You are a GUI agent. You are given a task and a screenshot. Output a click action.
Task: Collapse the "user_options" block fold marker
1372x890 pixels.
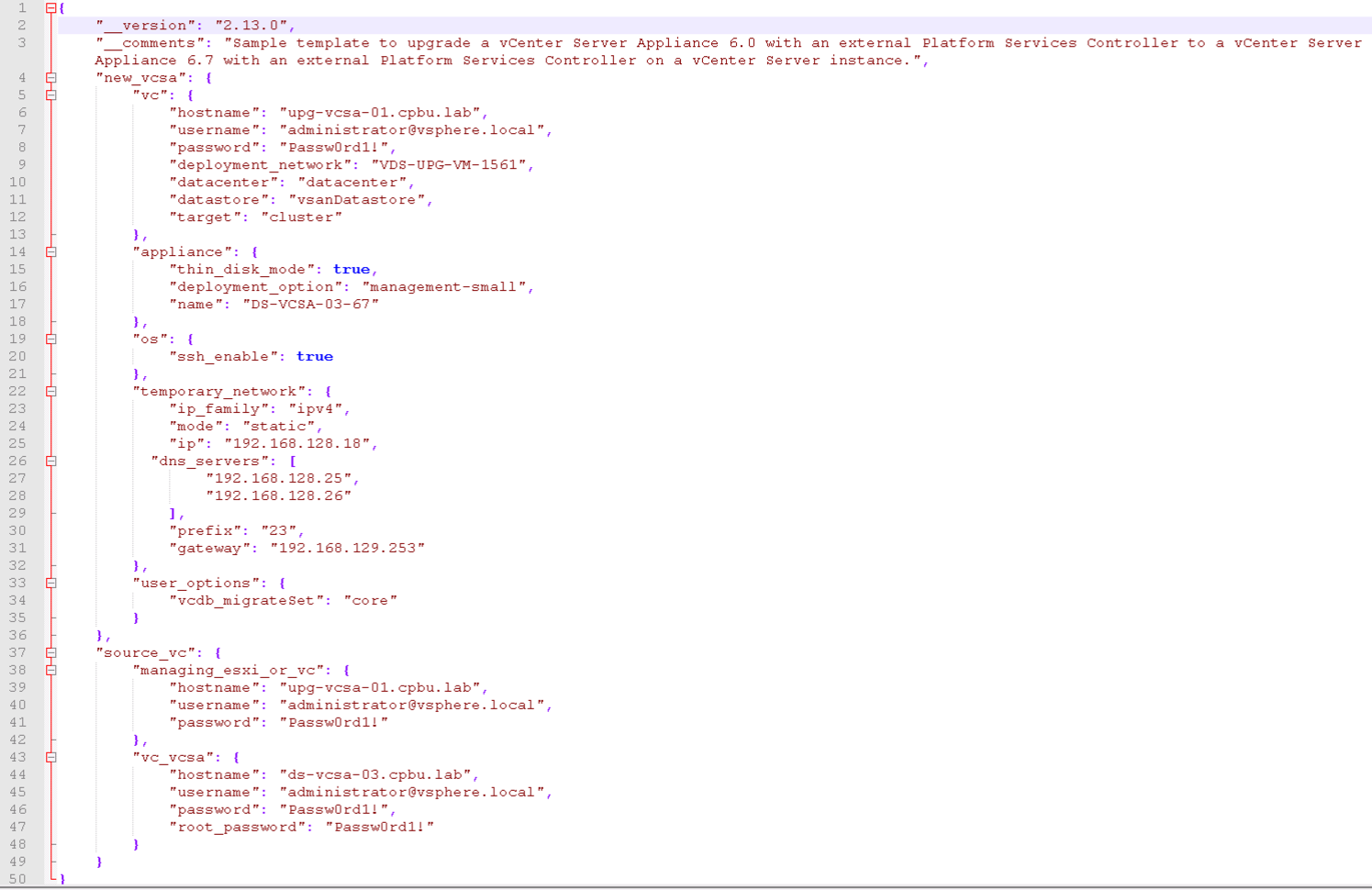[x=51, y=584]
